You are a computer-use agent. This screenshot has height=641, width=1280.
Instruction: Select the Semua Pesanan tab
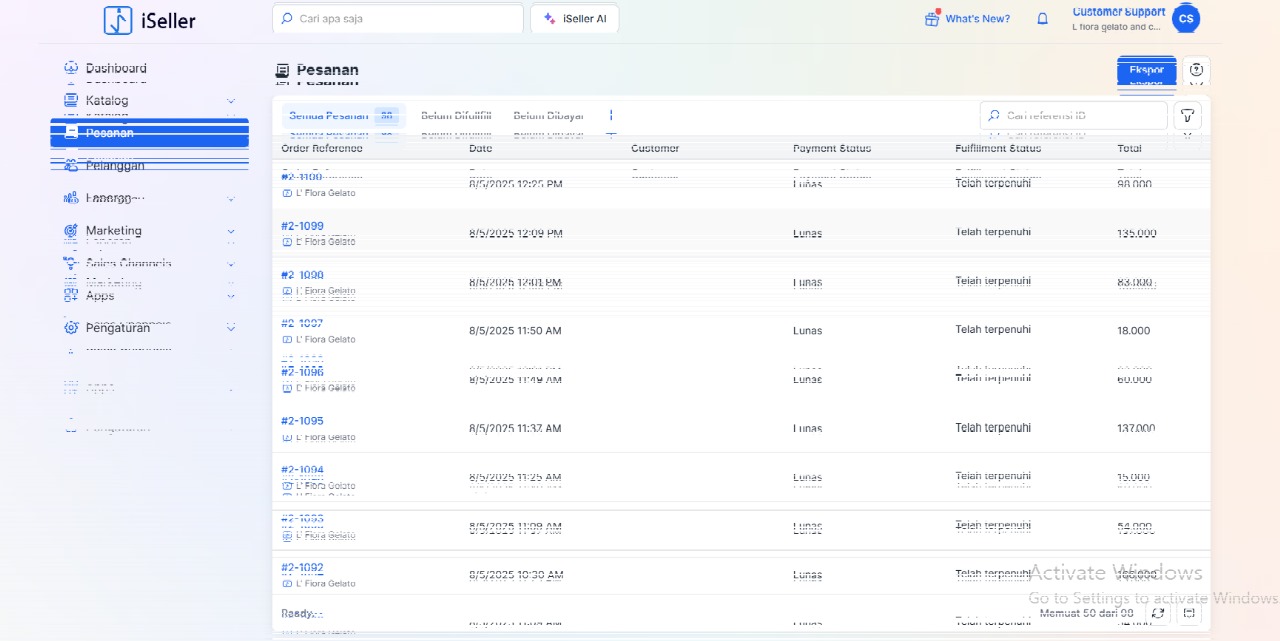329,116
